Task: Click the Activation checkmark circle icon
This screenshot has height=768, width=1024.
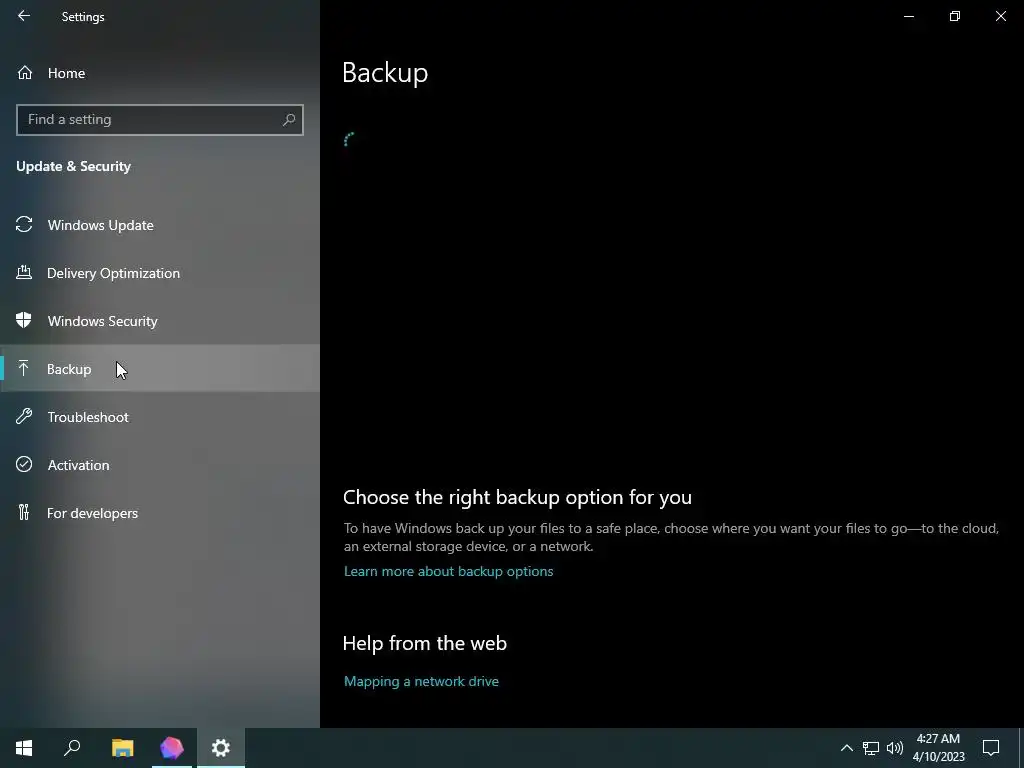Action: pos(24,464)
